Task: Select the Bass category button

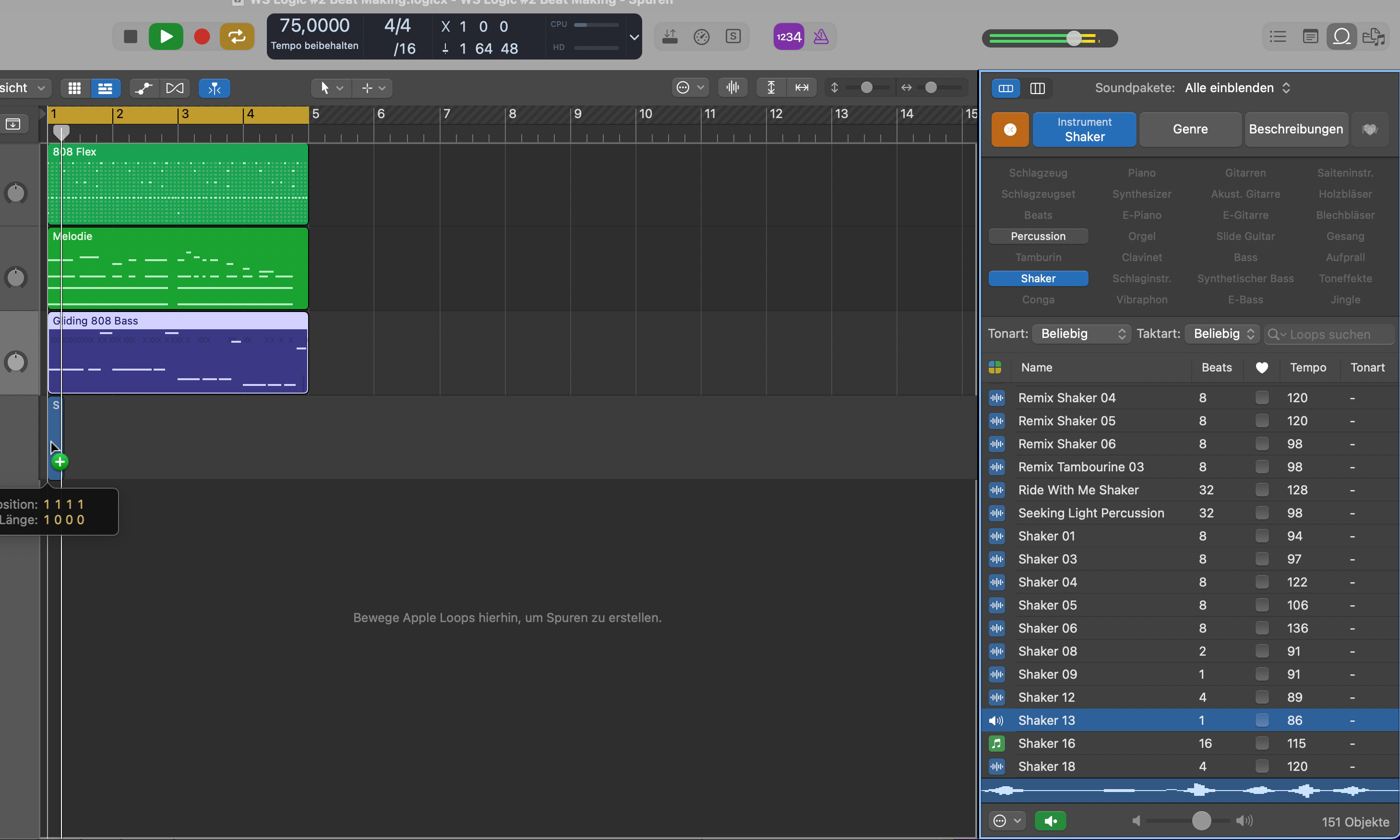Action: tap(1245, 258)
